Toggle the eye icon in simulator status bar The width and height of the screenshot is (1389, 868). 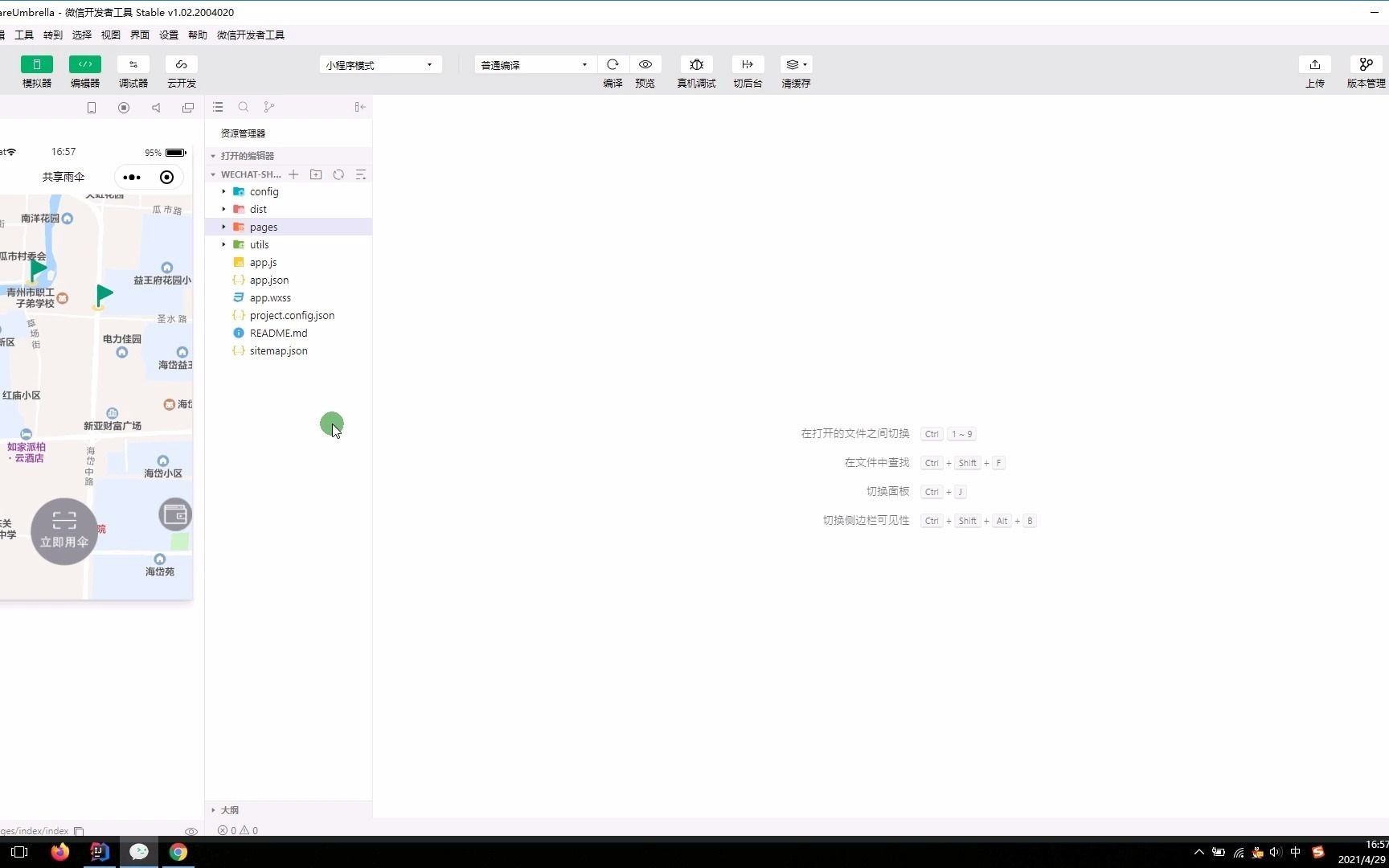click(x=191, y=832)
